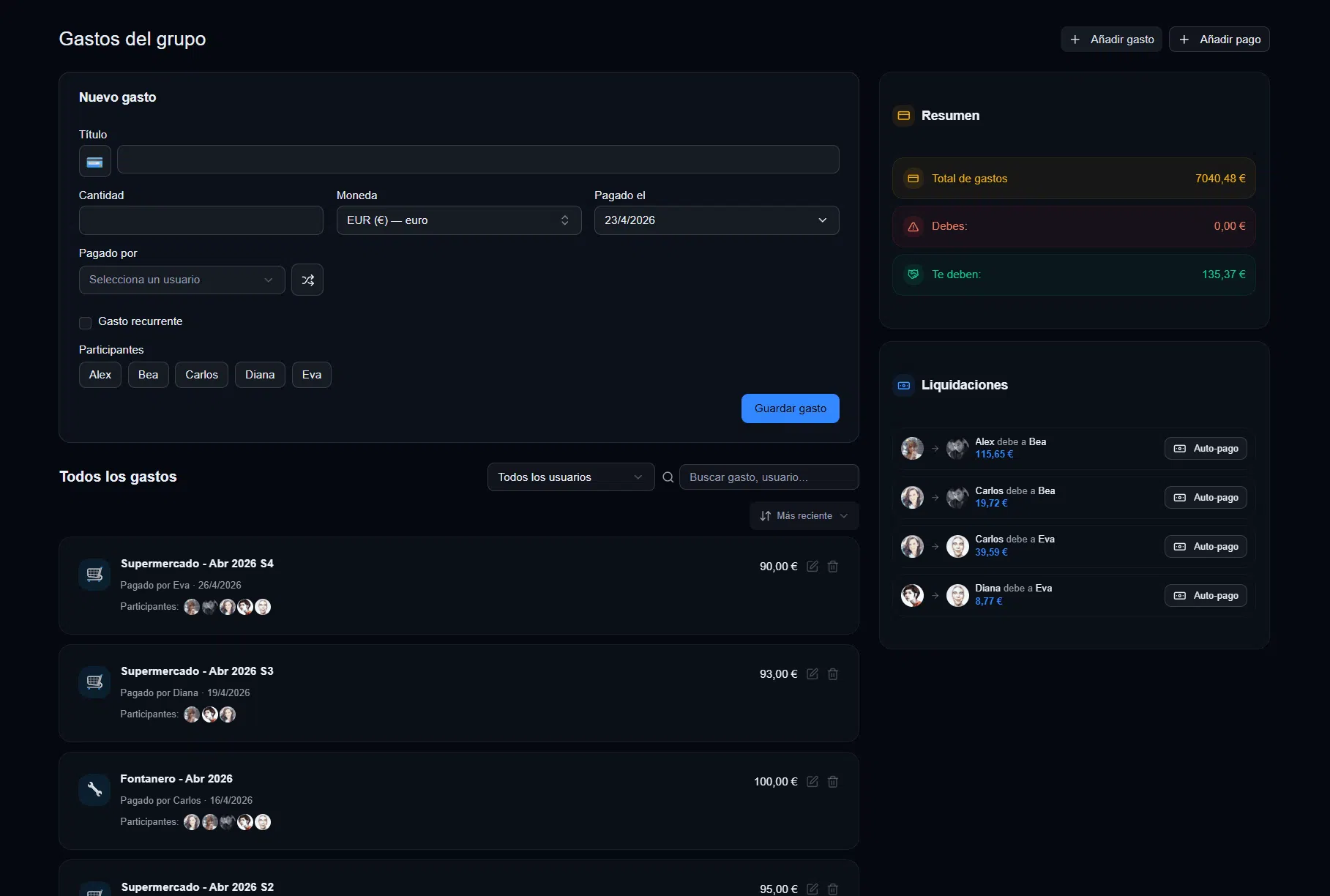1330x896 pixels.
Task: Click the Supermercado - Abr 2026 S4 title
Action: pyautogui.click(x=197, y=564)
